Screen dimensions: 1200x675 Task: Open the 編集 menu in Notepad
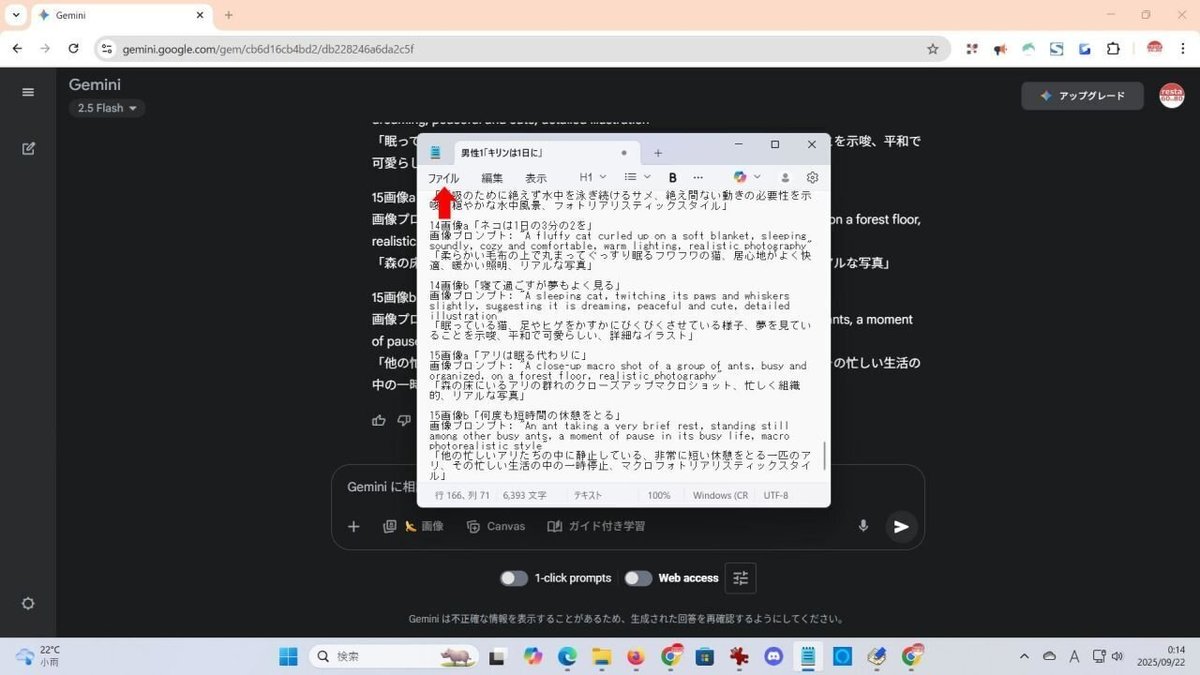491,177
